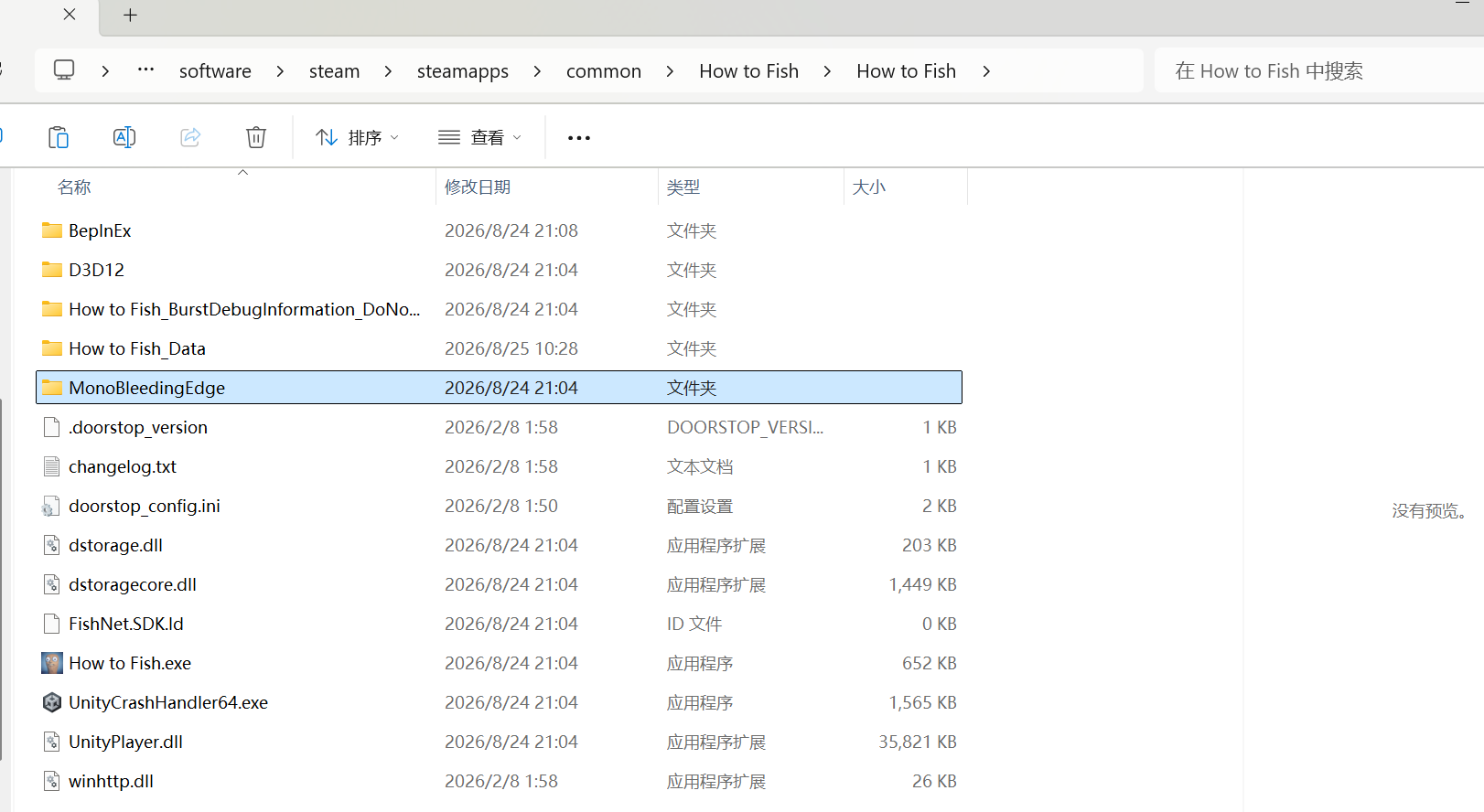The height and width of the screenshot is (812, 1484).
Task: Click the 配置设置 type cell
Action: click(700, 506)
